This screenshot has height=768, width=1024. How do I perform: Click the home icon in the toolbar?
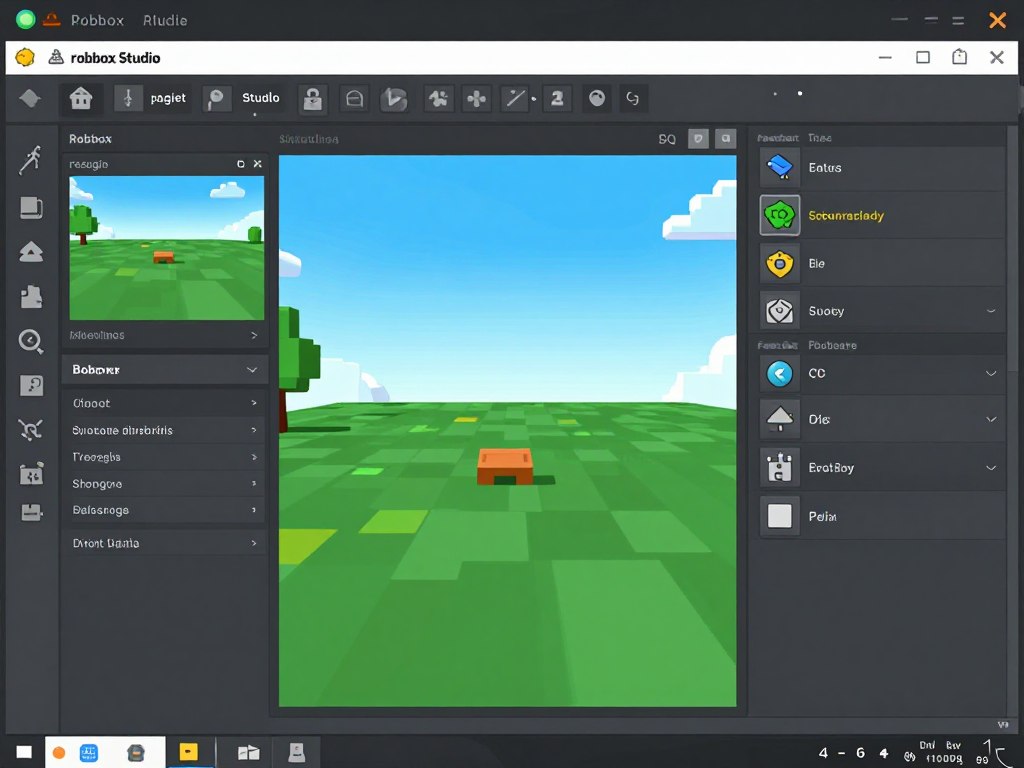[x=81, y=99]
